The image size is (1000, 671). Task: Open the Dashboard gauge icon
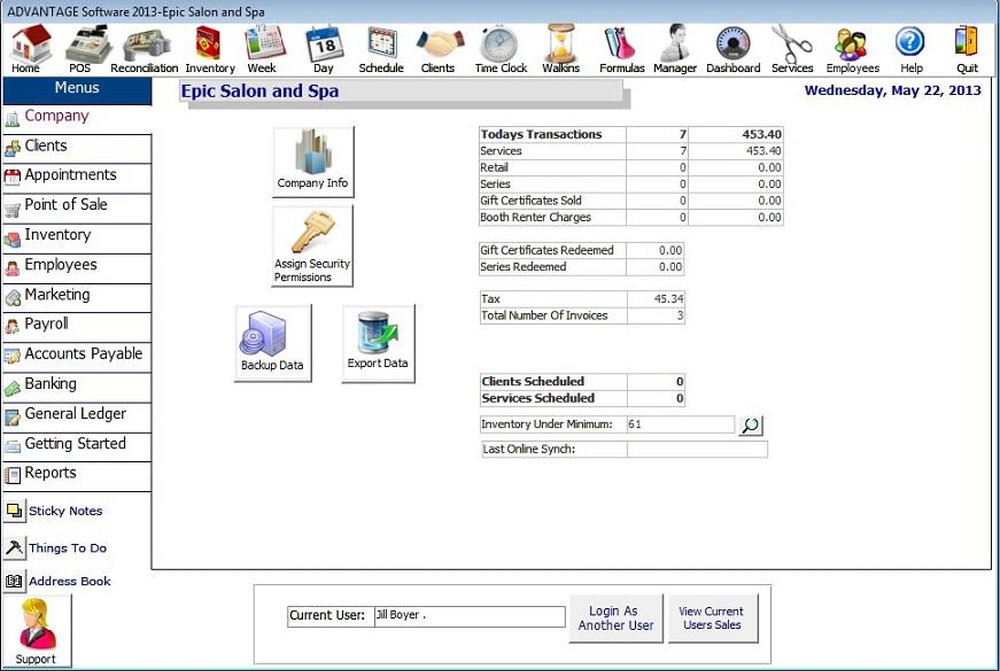point(733,50)
